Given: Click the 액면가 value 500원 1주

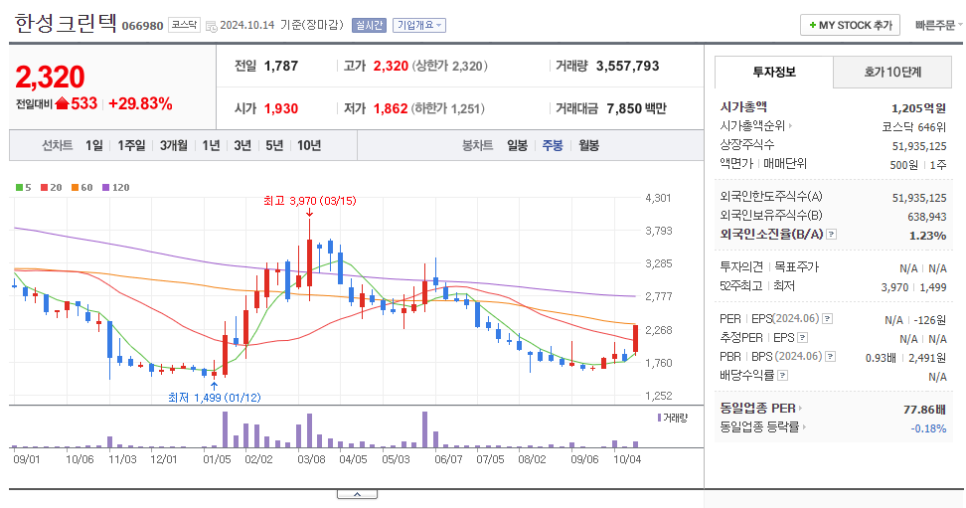Looking at the screenshot, I should pos(918,164).
